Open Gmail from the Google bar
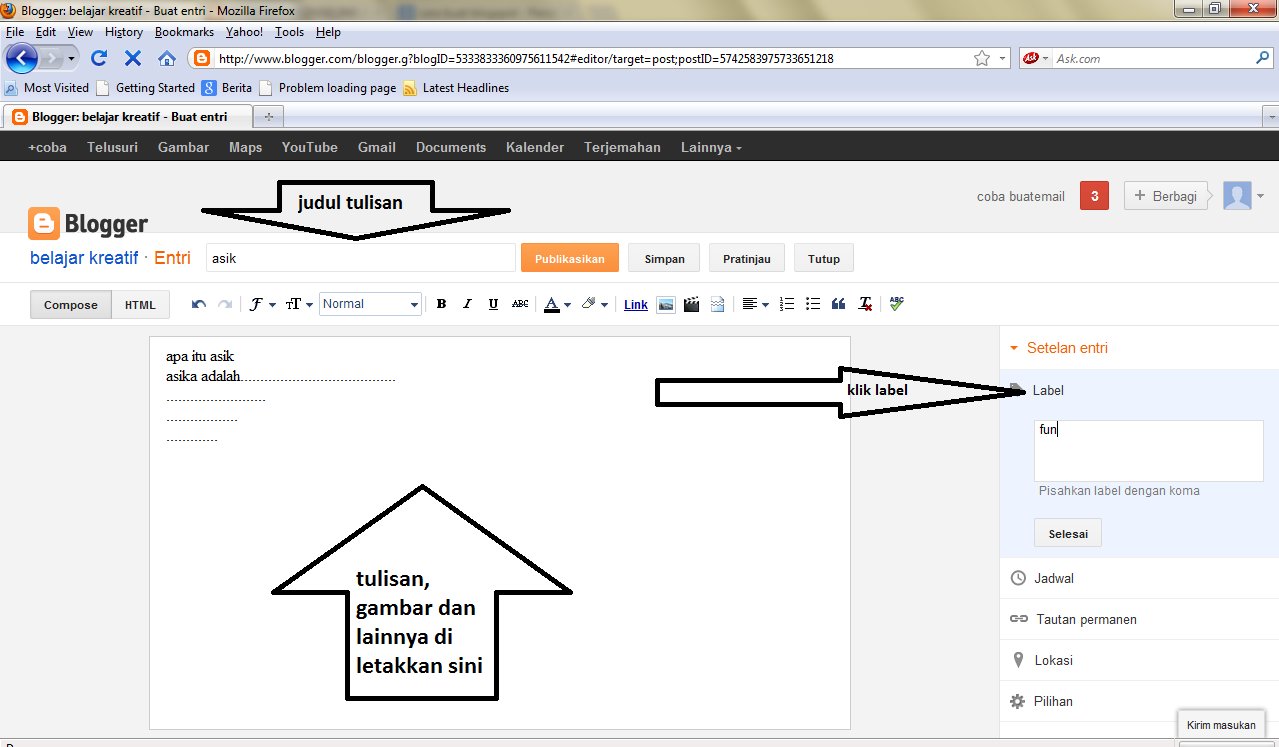Screen dimensions: 1279x747 pos(377,147)
